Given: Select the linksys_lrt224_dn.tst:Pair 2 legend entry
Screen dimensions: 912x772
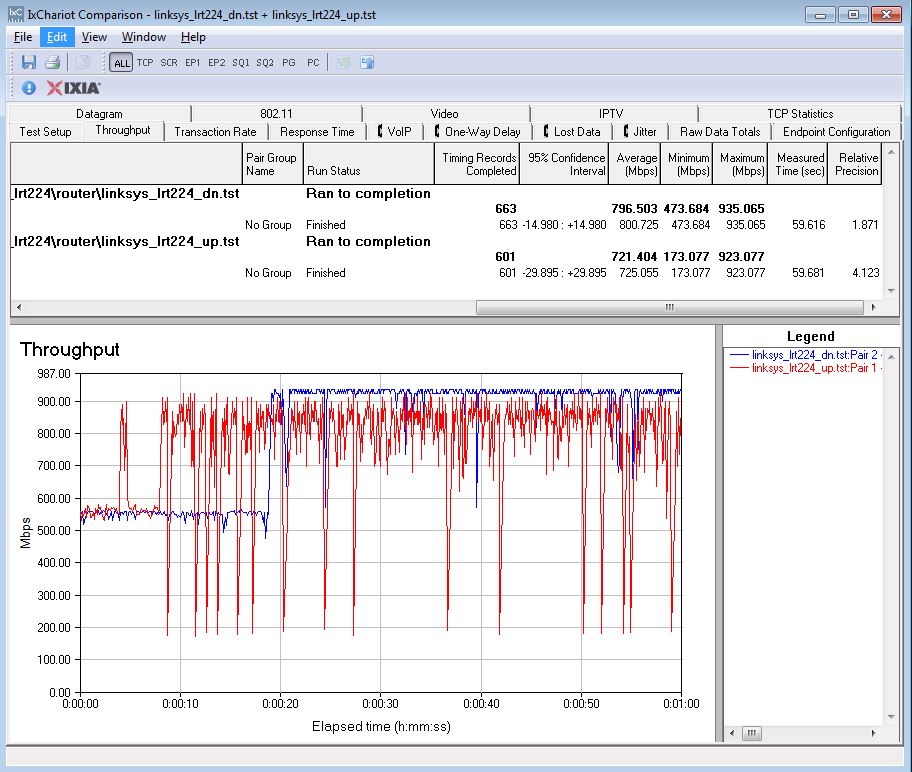Looking at the screenshot, I should [806, 355].
